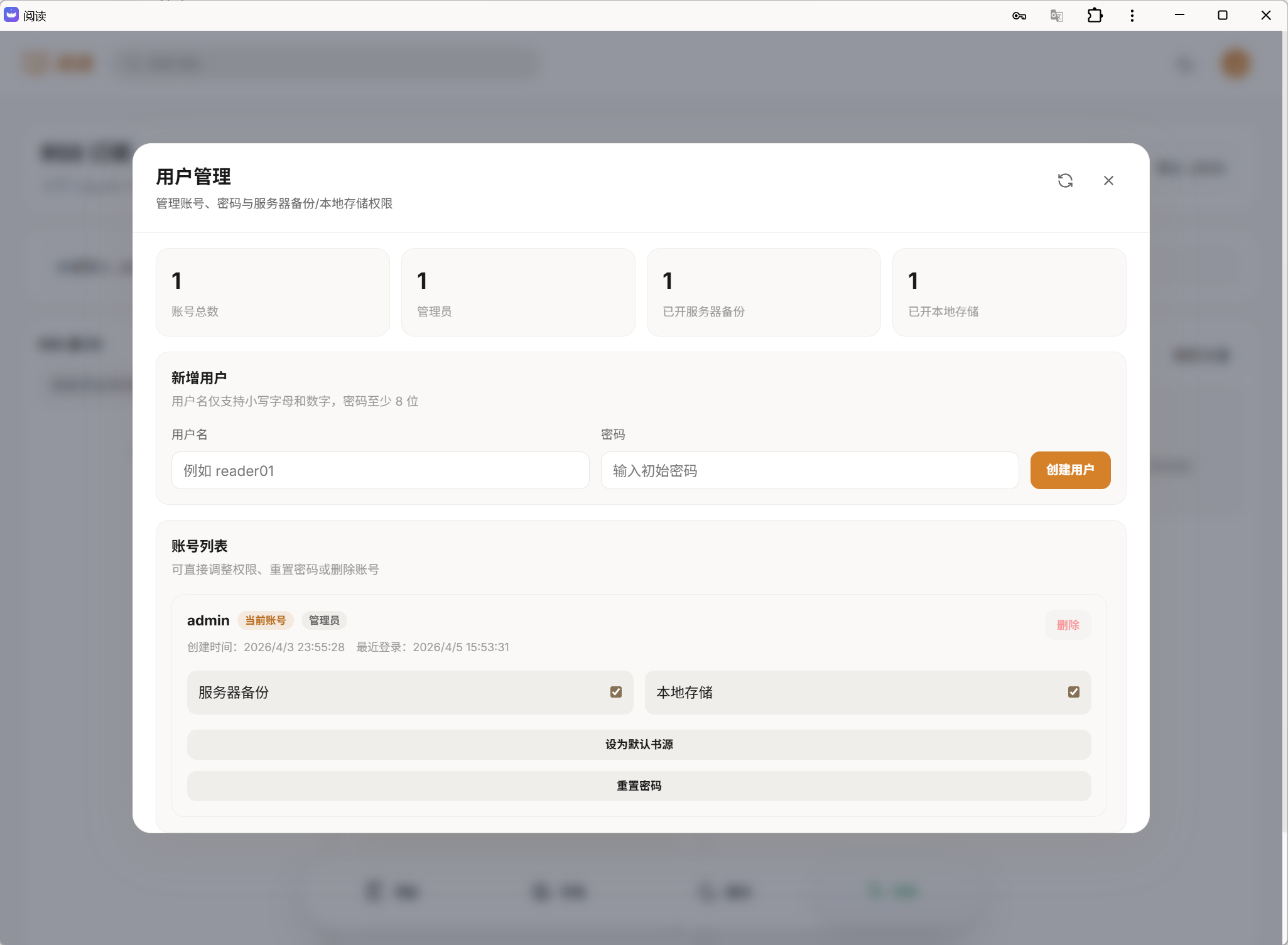Click the 阅读 app icon in the title bar
The height and width of the screenshot is (945, 1288).
pyautogui.click(x=11, y=14)
